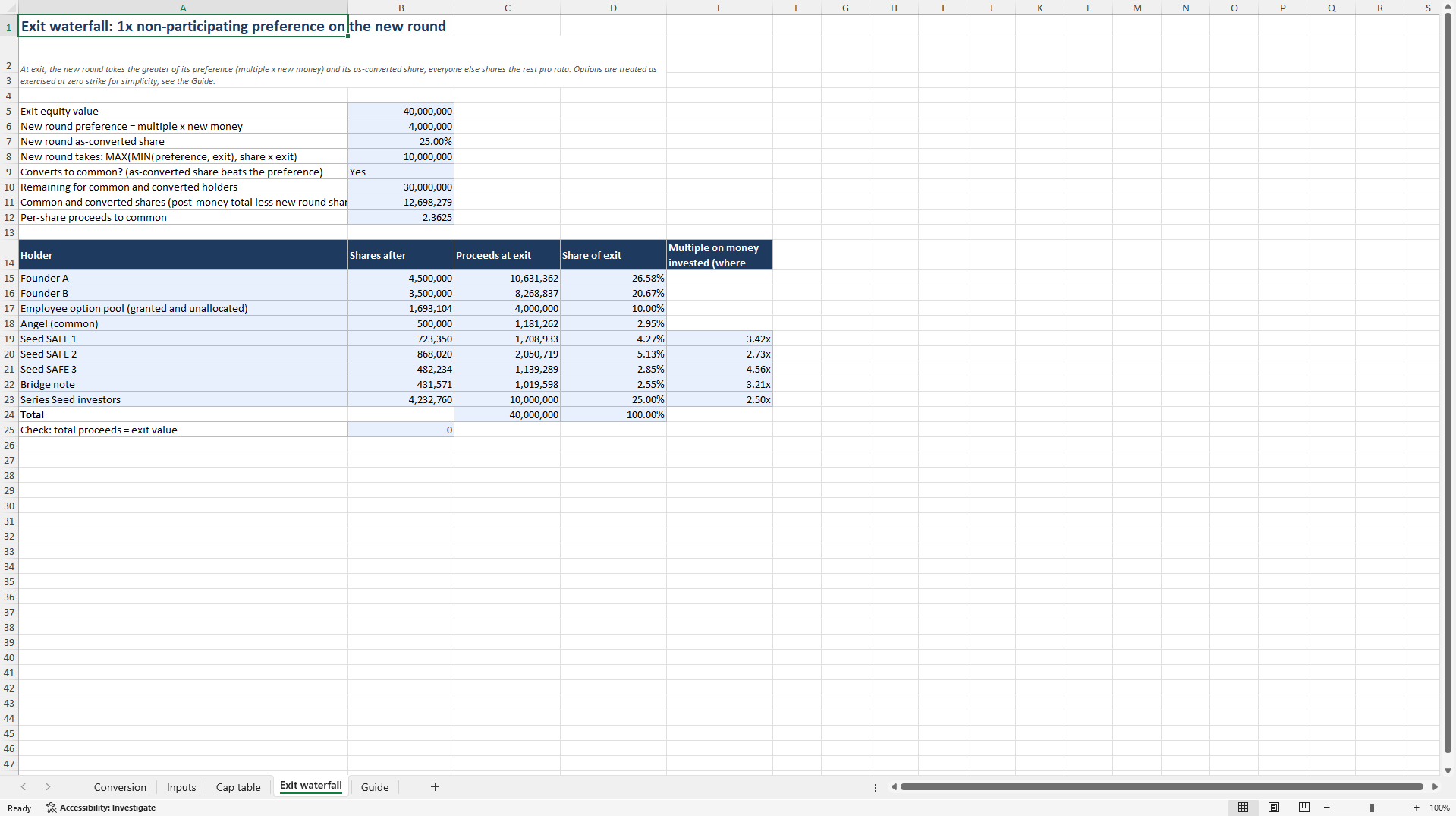The width and height of the screenshot is (1456, 816).
Task: Select row 24 header
Action: click(9, 414)
